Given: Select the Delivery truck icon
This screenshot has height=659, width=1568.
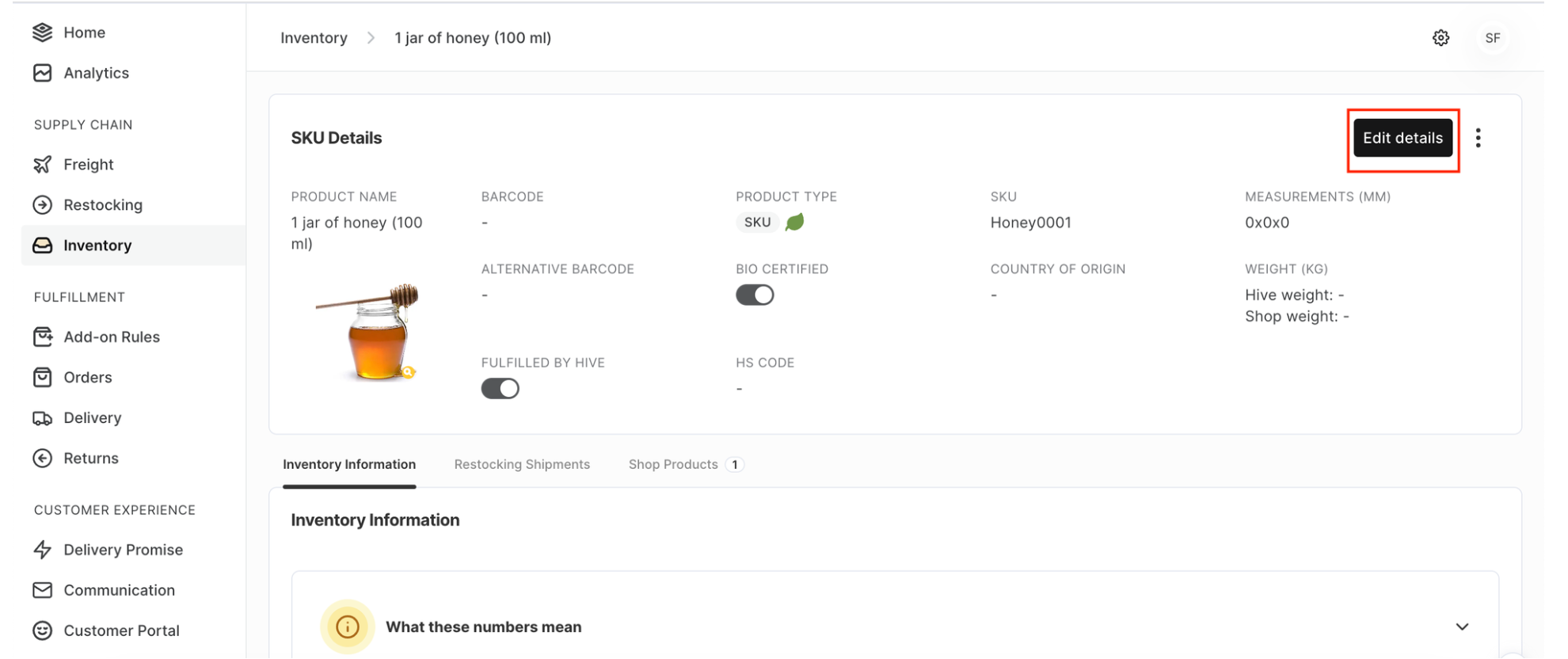Looking at the screenshot, I should [44, 417].
